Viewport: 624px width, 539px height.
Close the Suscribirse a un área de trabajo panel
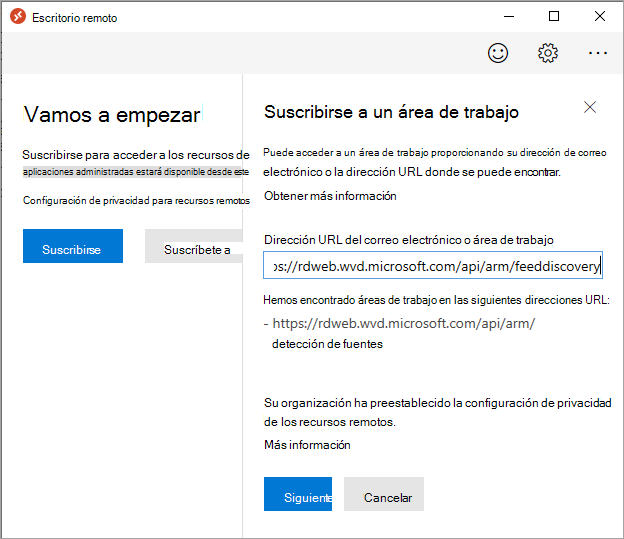point(590,107)
